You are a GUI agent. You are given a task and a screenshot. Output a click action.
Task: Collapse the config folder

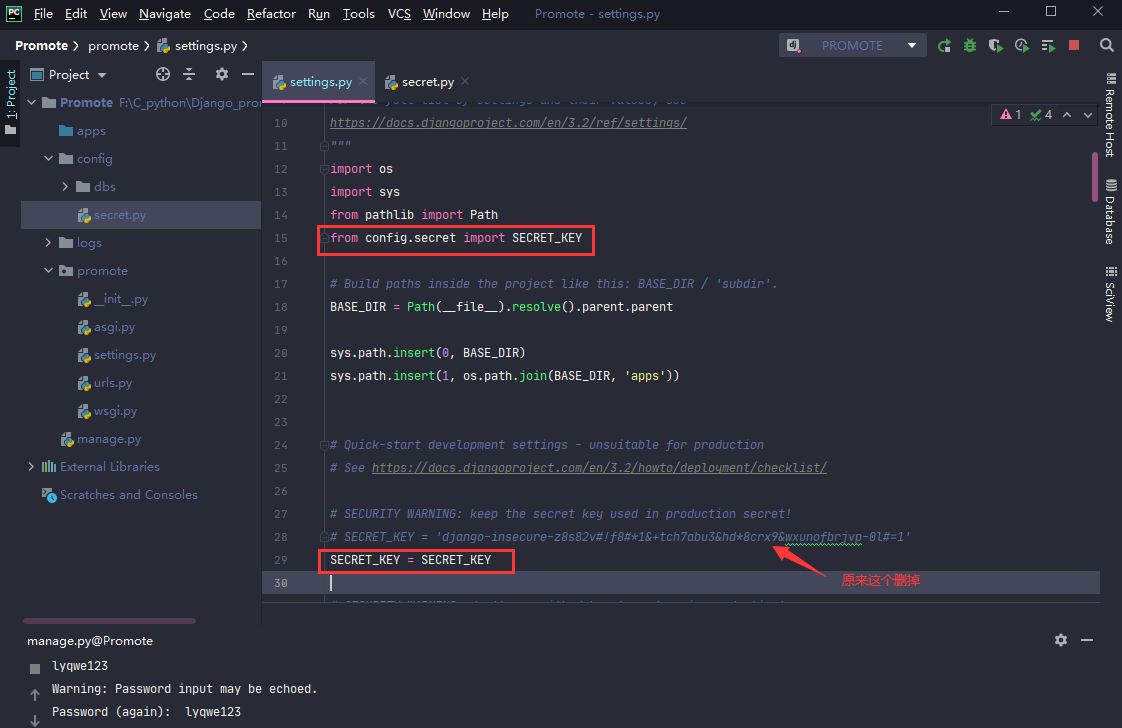[49, 158]
